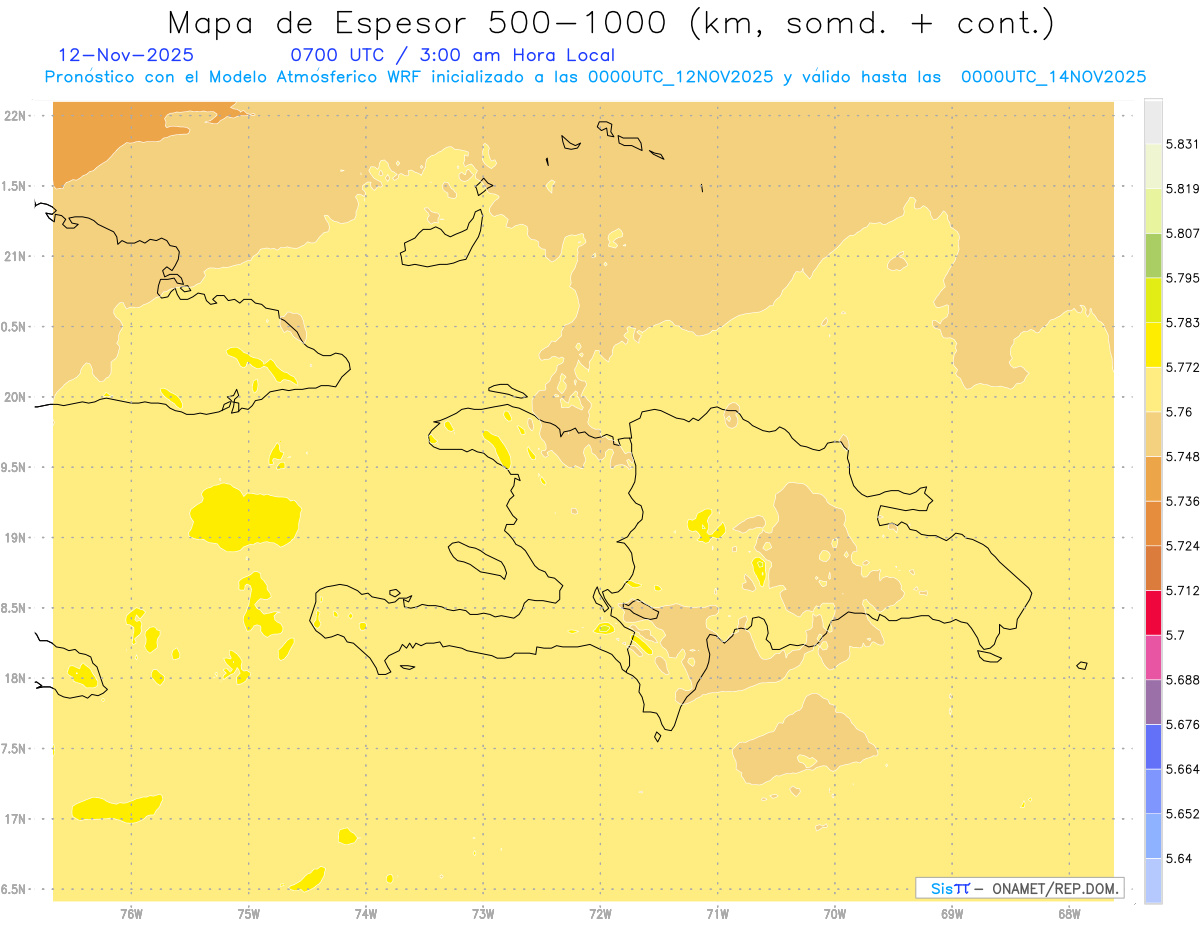
Task: Click the '5.772' color bar label
Action: 1182,367
